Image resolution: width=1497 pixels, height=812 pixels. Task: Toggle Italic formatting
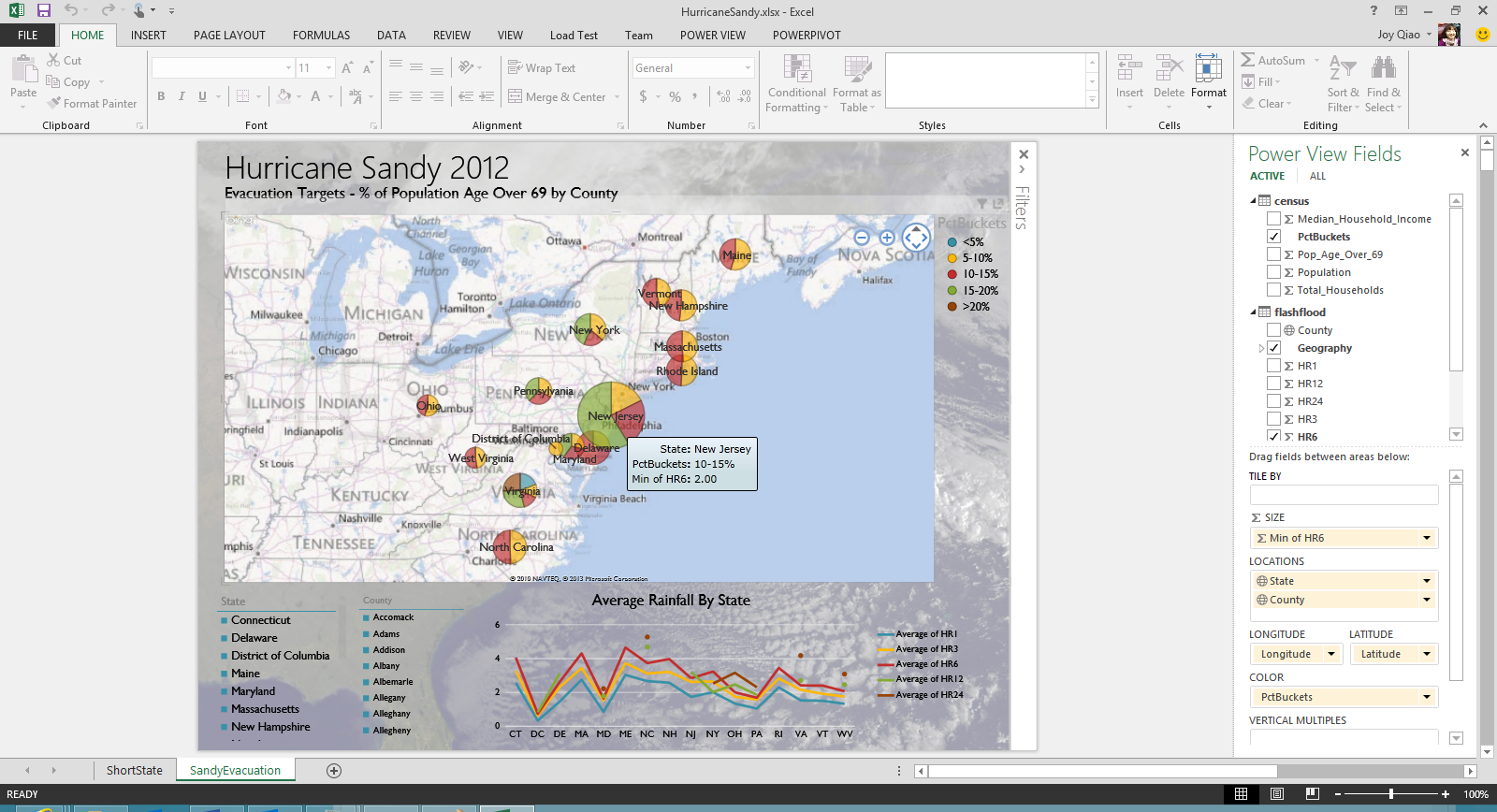click(x=182, y=96)
